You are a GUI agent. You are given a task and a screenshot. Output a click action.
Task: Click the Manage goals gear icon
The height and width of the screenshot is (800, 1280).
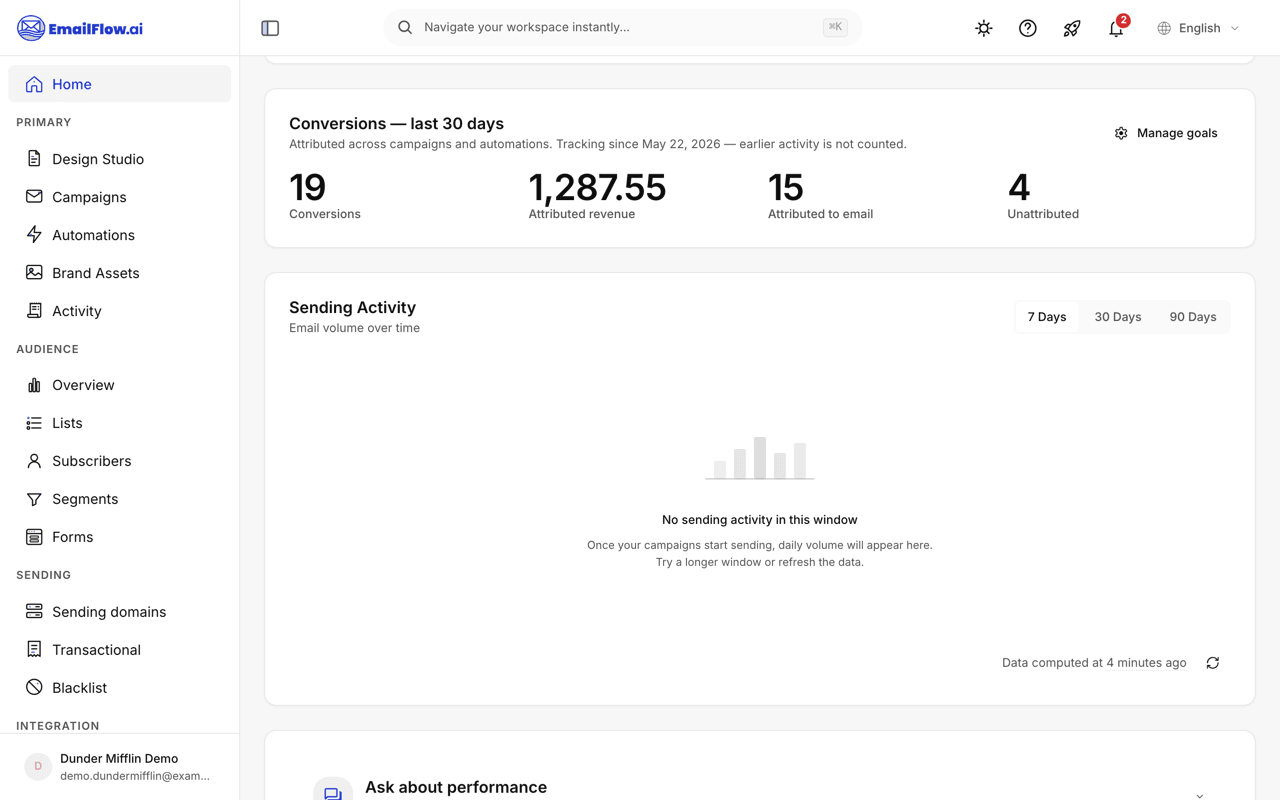click(1121, 133)
